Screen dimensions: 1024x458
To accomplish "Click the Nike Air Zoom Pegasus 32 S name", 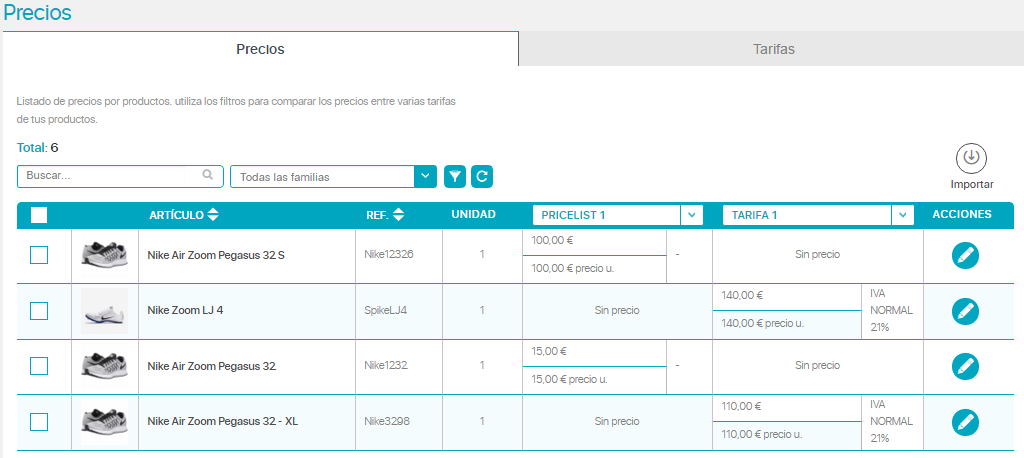I will click(216, 255).
